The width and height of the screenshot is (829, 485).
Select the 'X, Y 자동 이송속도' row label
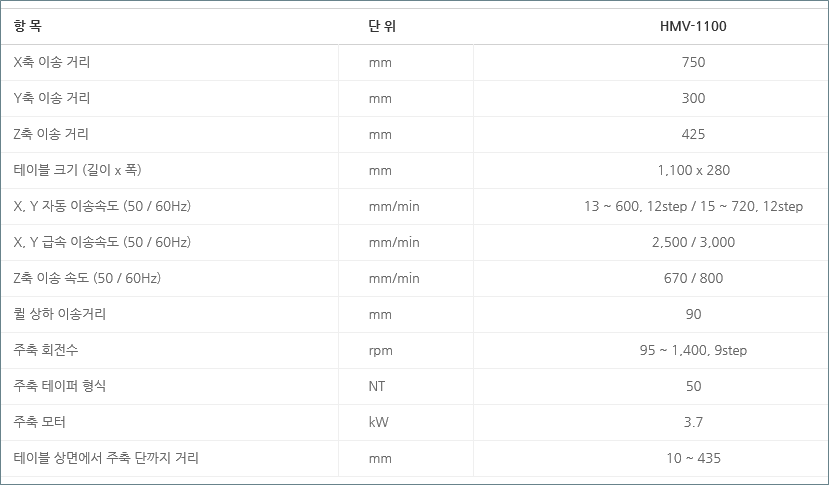[x=102, y=206]
